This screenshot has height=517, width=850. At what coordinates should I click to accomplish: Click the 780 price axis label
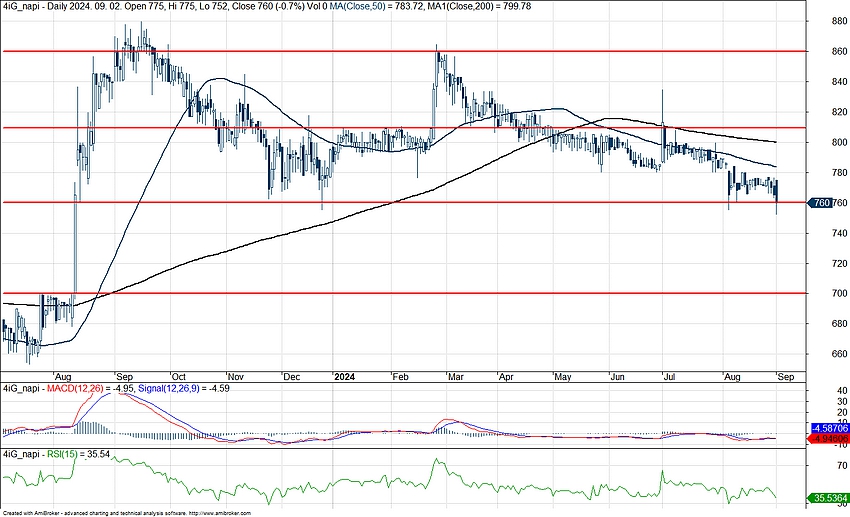(x=839, y=173)
